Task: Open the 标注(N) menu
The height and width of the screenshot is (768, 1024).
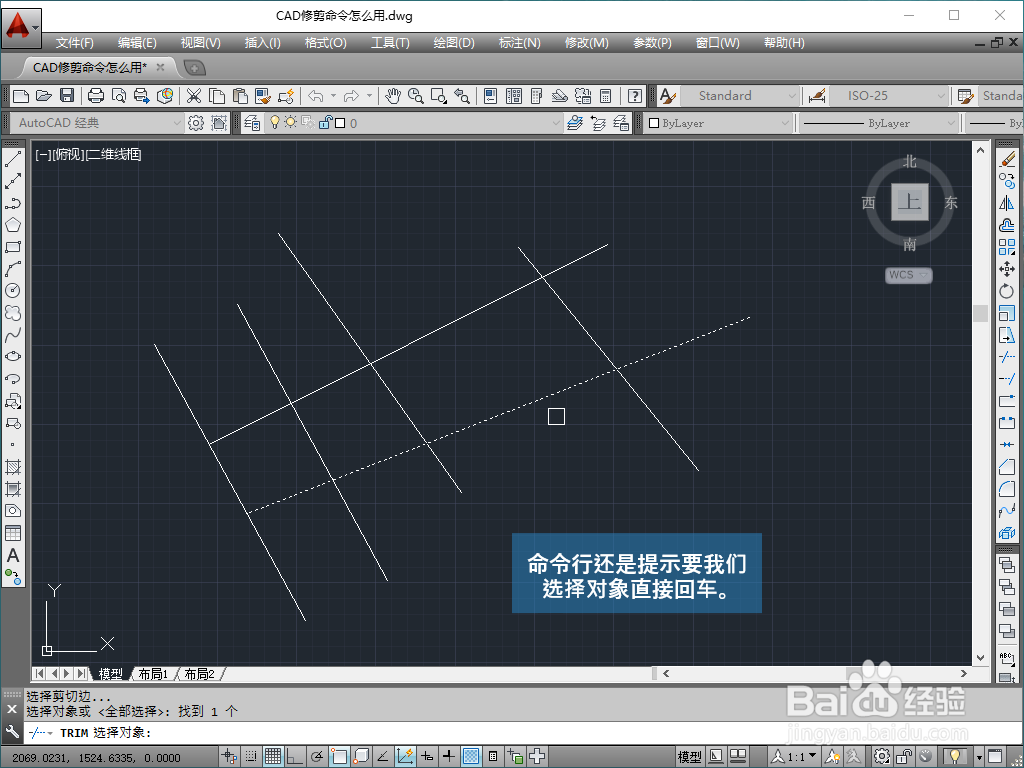Action: point(520,42)
